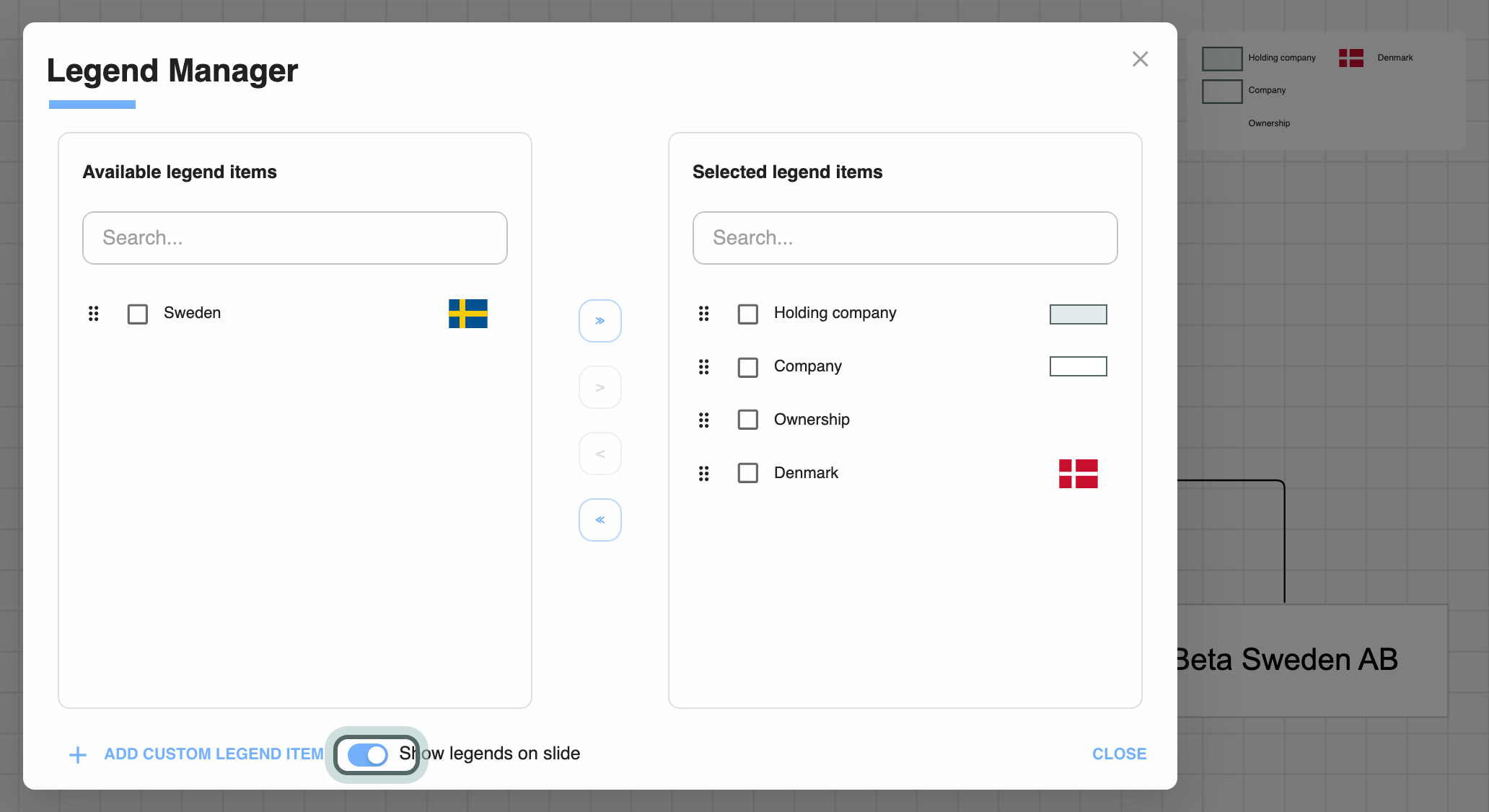Click the Ownership label in selected list

(812, 420)
